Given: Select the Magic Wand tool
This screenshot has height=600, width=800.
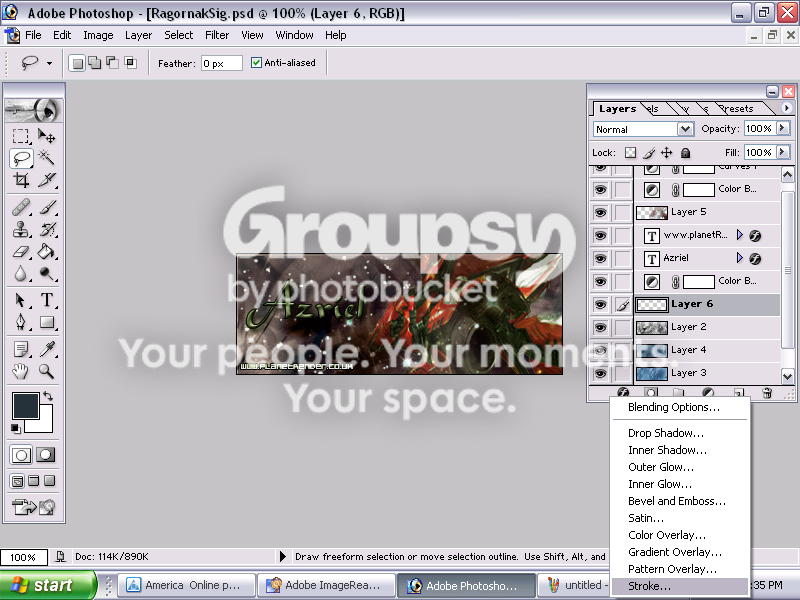Looking at the screenshot, I should [x=46, y=158].
